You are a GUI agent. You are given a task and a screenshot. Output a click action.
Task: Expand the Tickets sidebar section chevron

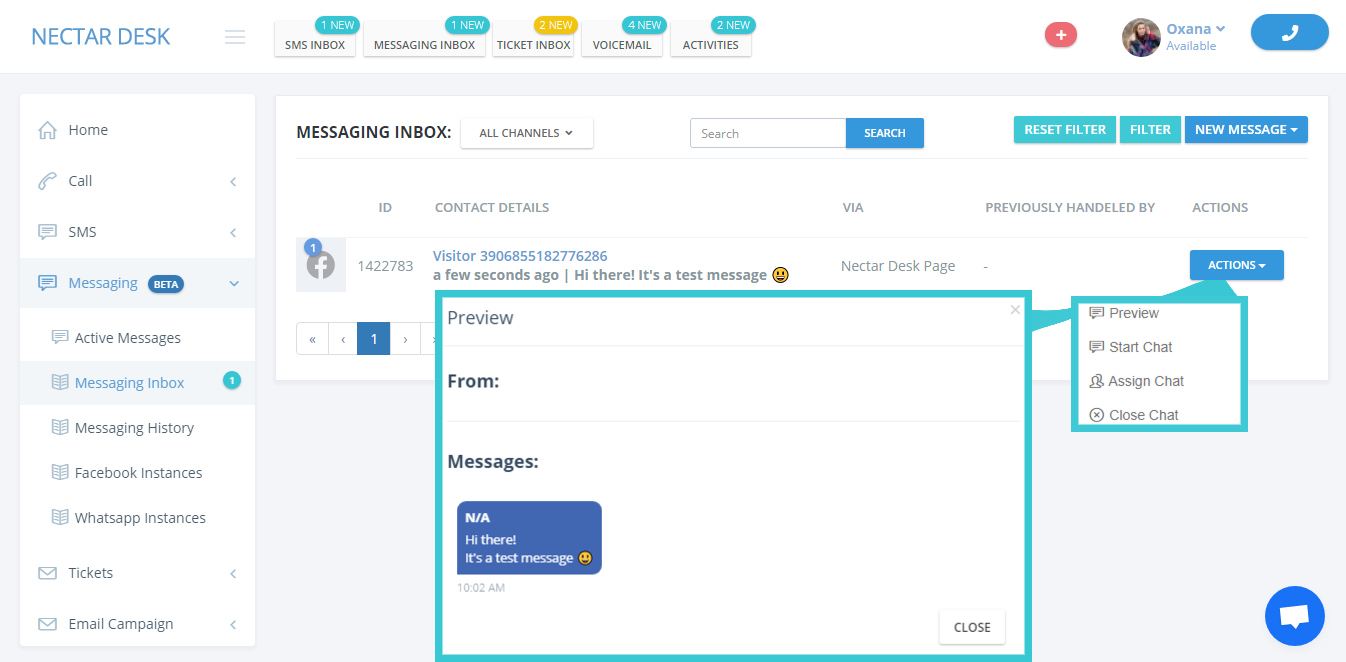(233, 573)
